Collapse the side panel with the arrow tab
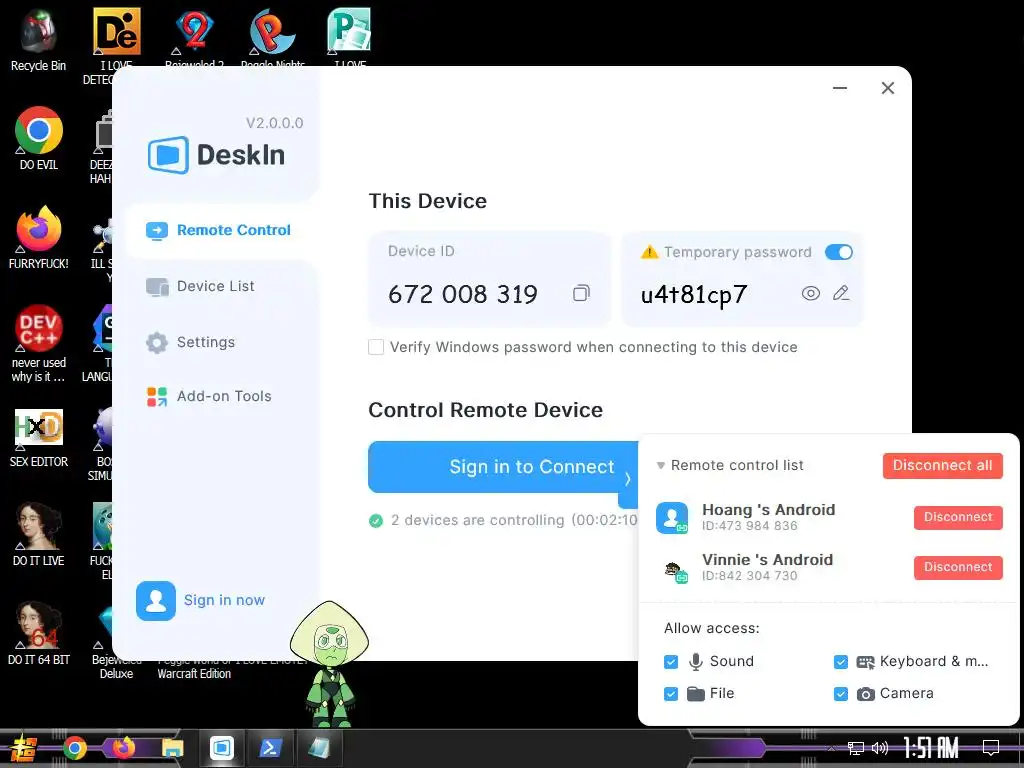Image resolution: width=1024 pixels, height=768 pixels. pos(628,479)
